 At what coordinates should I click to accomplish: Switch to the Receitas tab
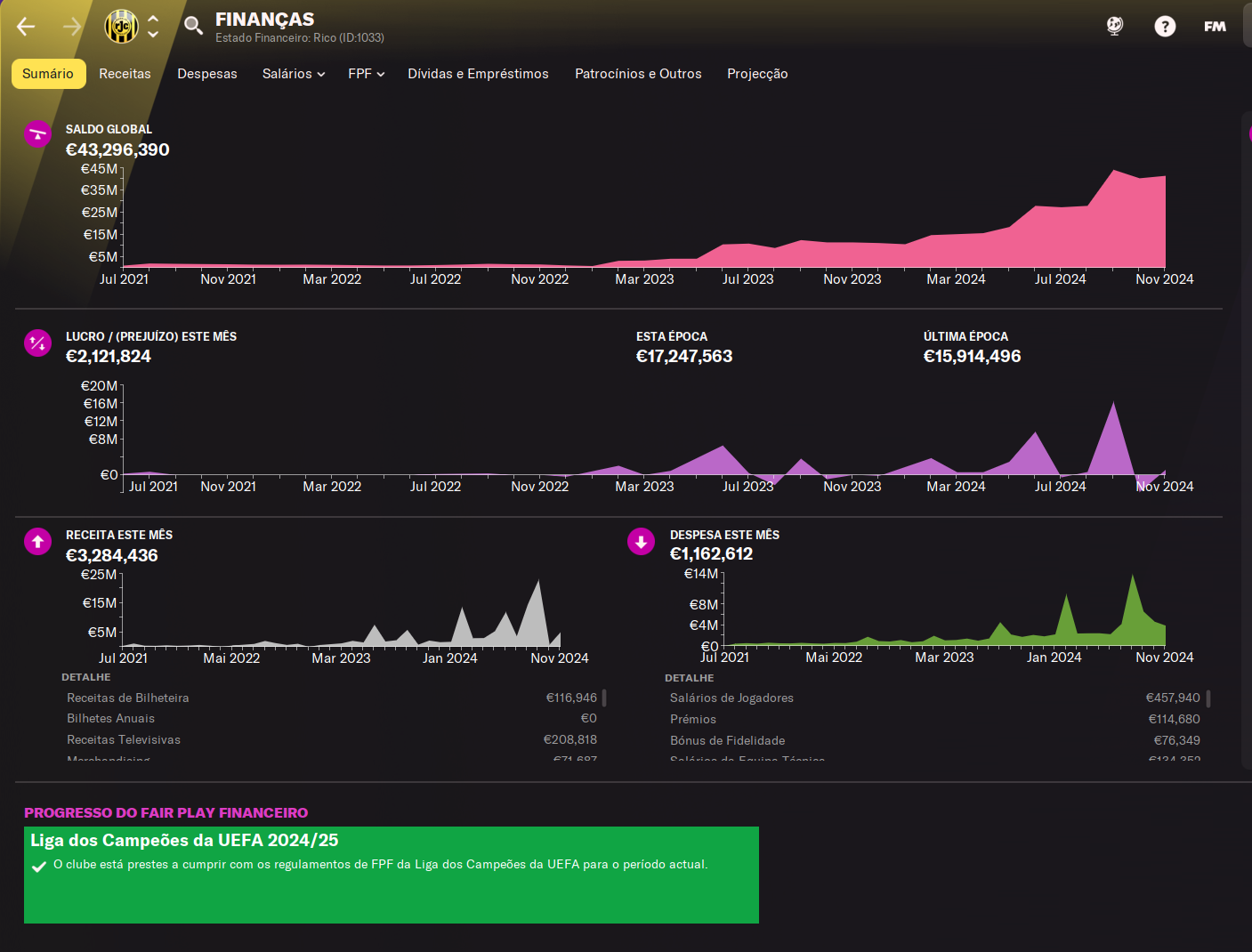(125, 74)
